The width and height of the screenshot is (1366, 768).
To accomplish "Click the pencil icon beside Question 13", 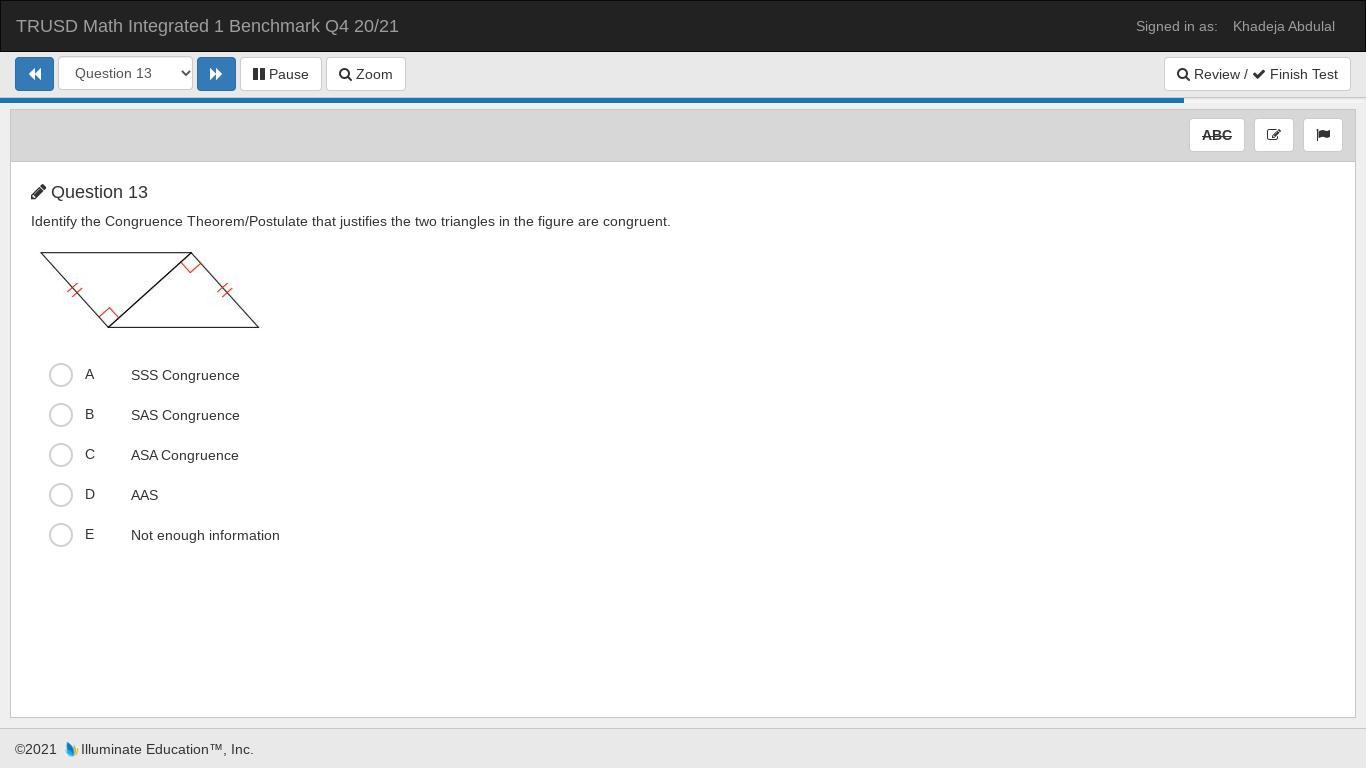I will (x=38, y=192).
